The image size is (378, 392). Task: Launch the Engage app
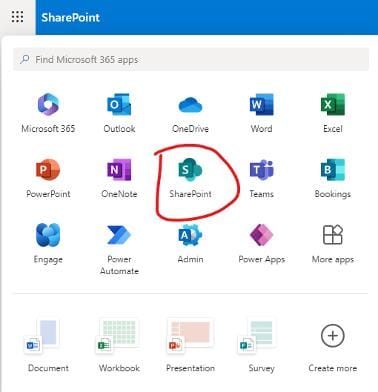point(48,244)
